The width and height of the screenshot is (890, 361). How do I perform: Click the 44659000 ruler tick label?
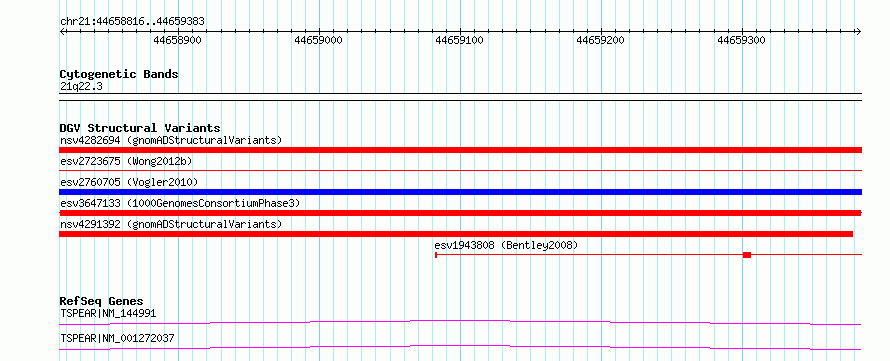point(318,40)
